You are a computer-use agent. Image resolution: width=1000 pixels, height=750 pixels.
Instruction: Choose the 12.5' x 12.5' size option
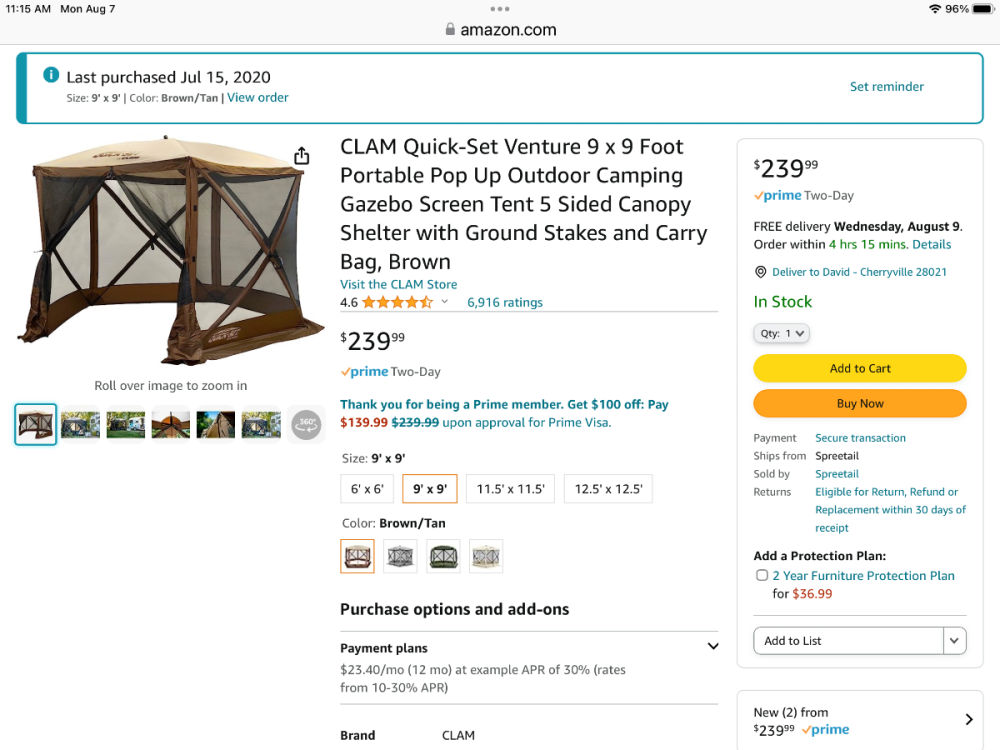[608, 489]
